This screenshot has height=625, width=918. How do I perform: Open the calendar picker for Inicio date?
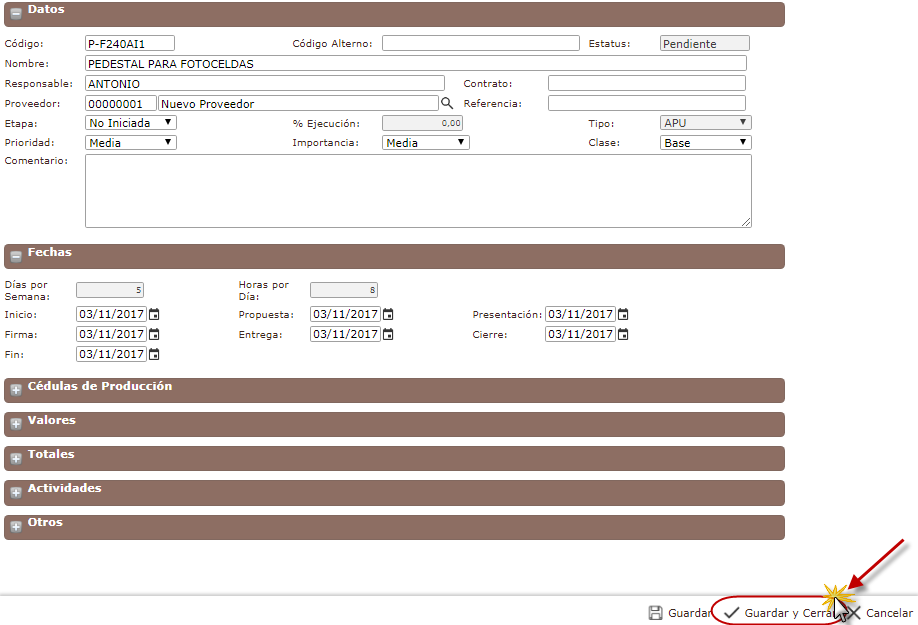pyautogui.click(x=154, y=314)
